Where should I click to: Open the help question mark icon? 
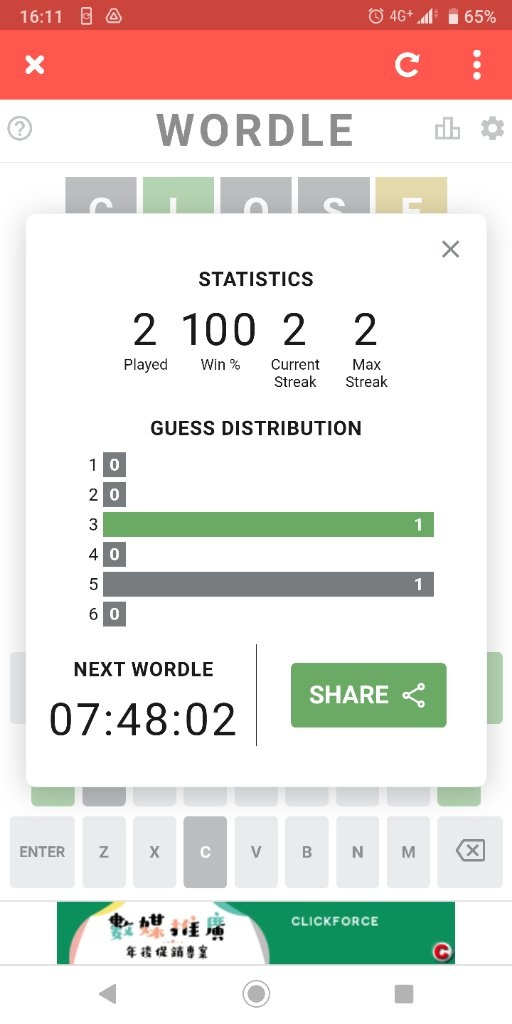click(20, 129)
